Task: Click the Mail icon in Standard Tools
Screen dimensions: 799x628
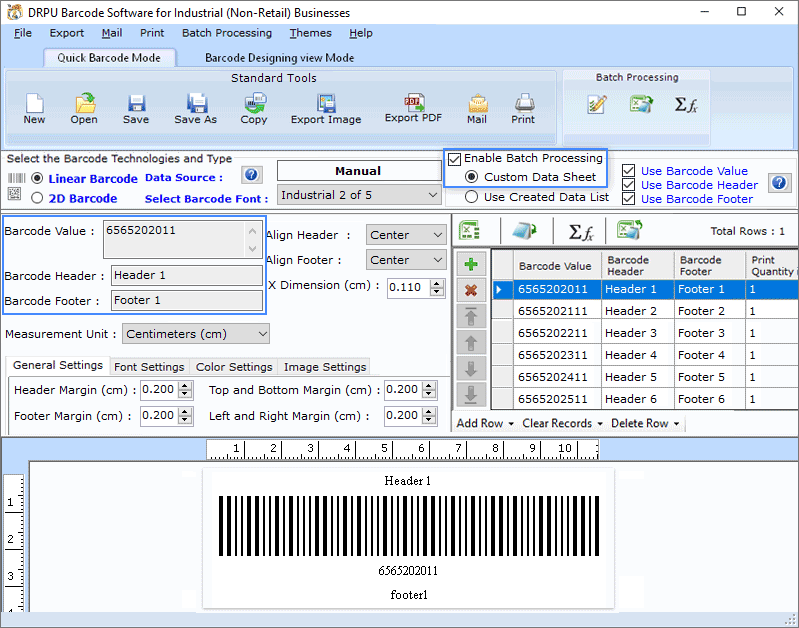Action: tap(477, 103)
